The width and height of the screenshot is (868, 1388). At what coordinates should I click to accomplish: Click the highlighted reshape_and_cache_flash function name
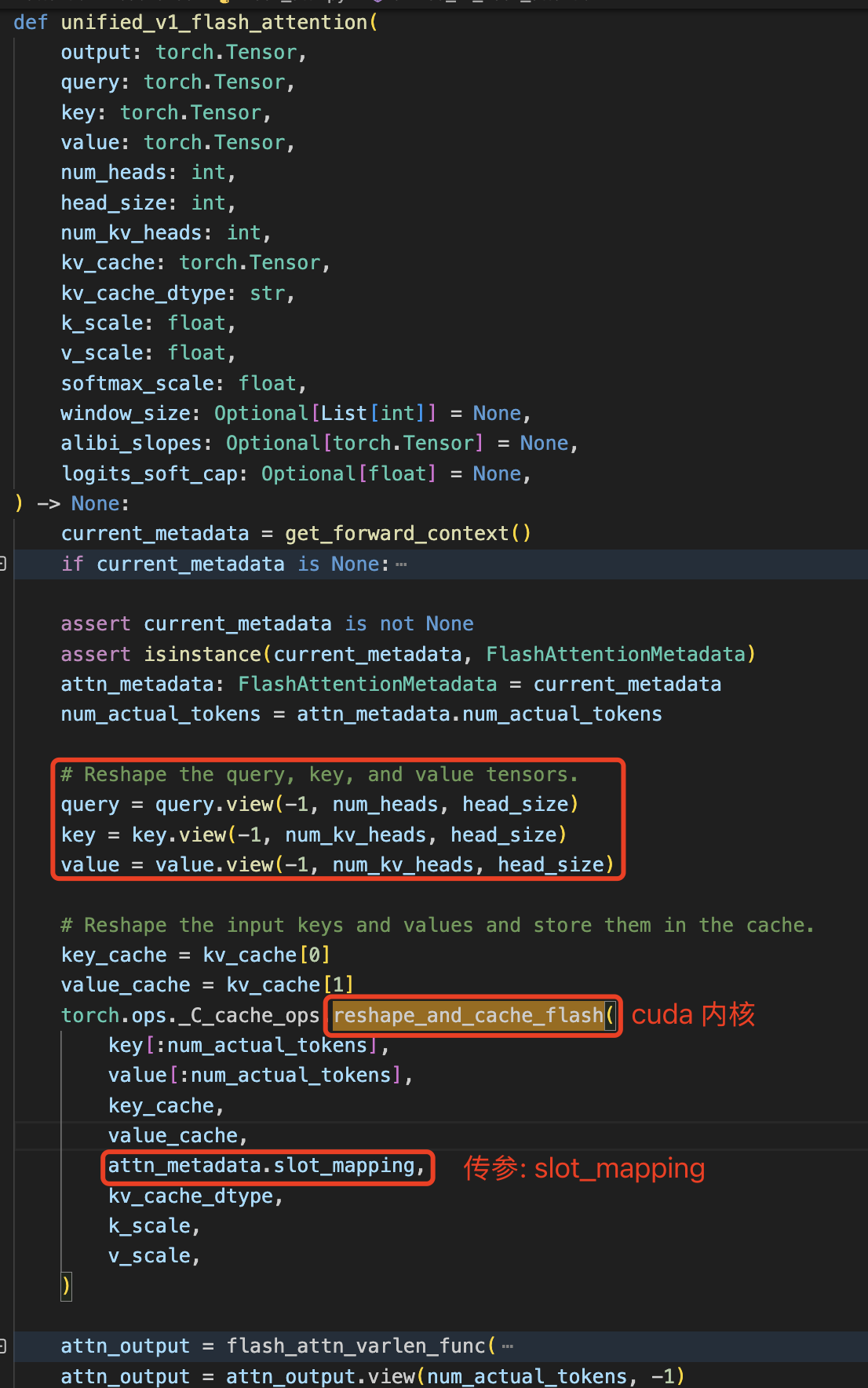(x=469, y=1016)
